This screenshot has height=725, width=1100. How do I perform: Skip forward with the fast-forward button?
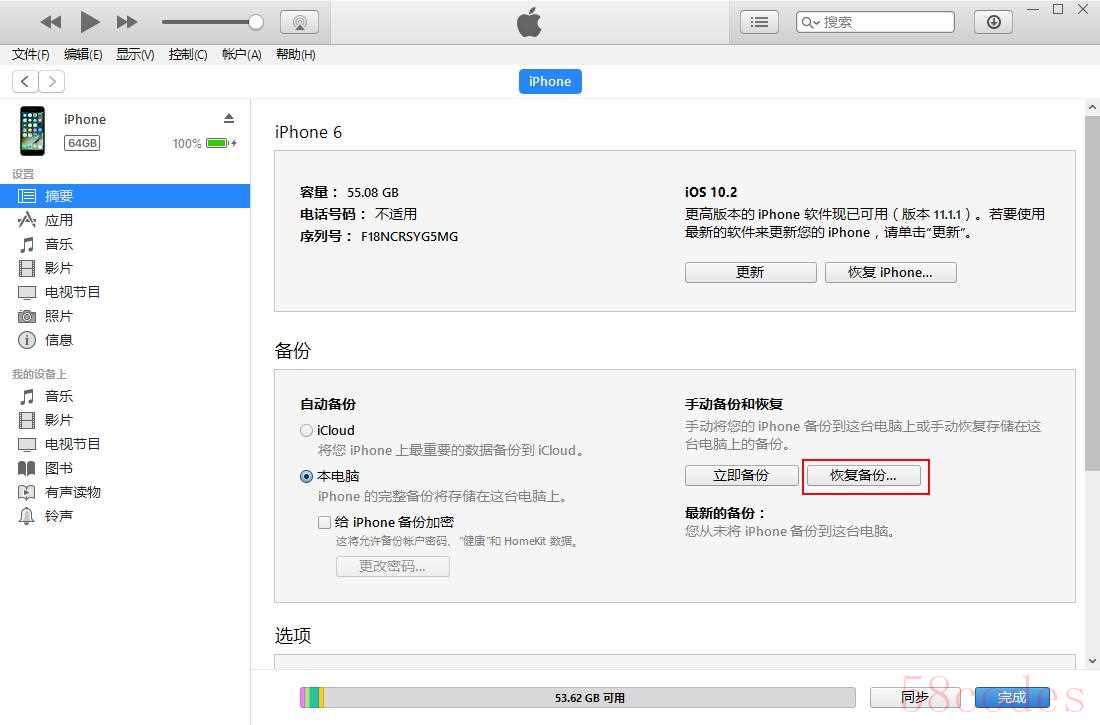coord(127,22)
